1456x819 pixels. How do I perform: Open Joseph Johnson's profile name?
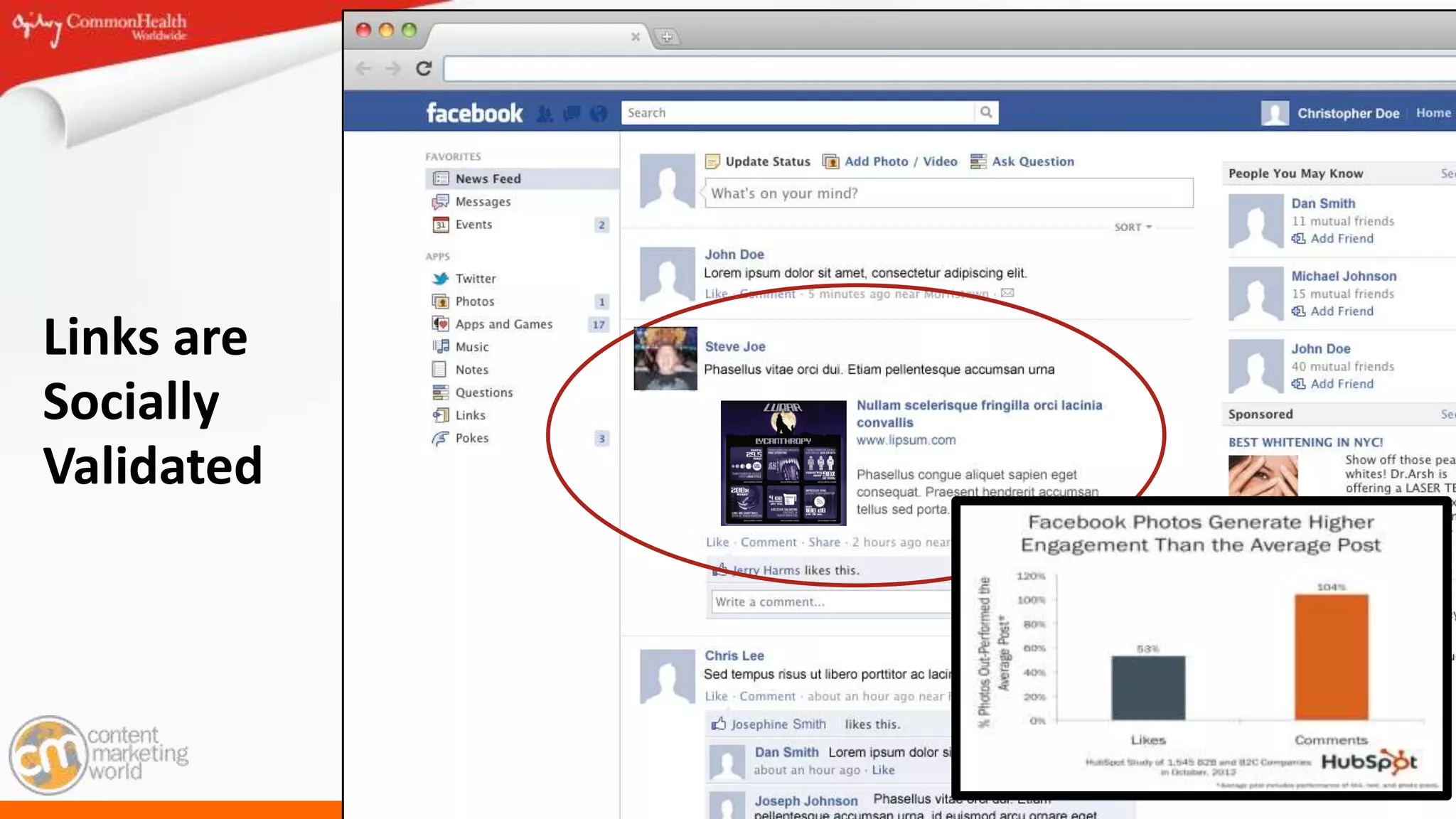(x=806, y=801)
